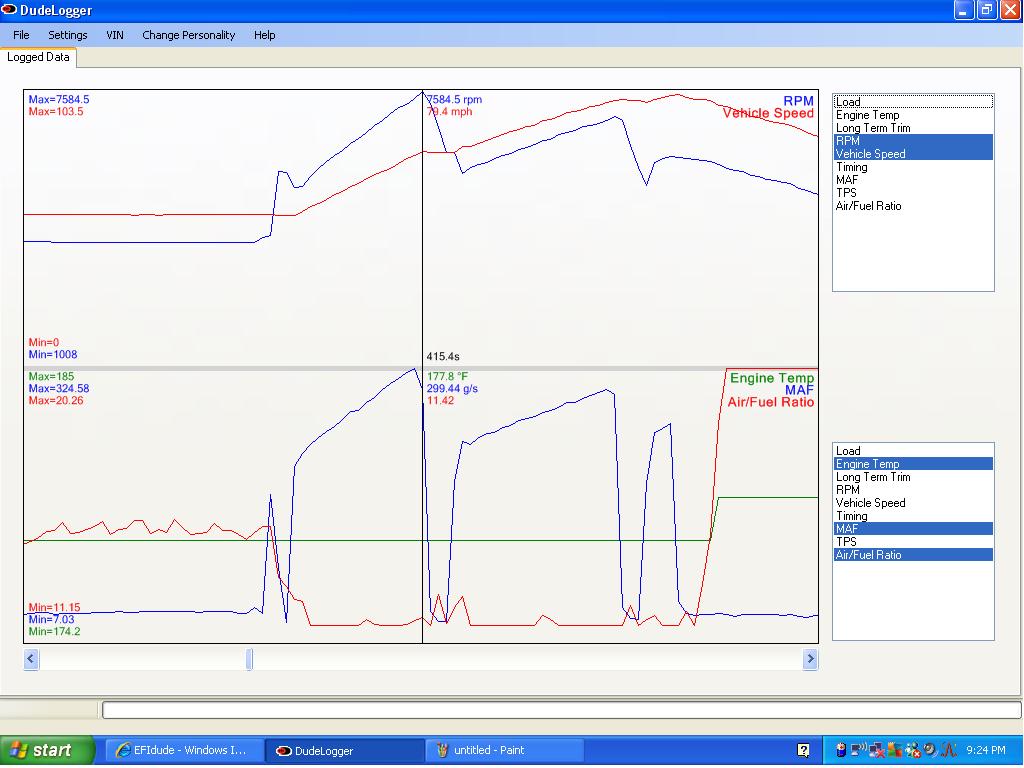
Task: Toggle Timing in the upper parameter list
Action: [913, 167]
